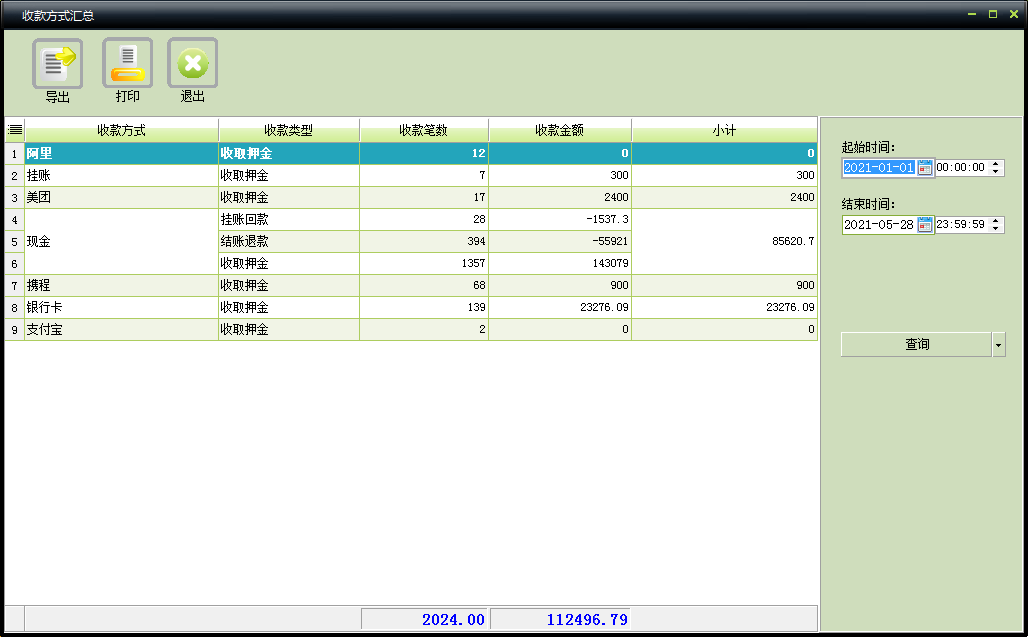Open the end date calendar picker

(x=925, y=225)
